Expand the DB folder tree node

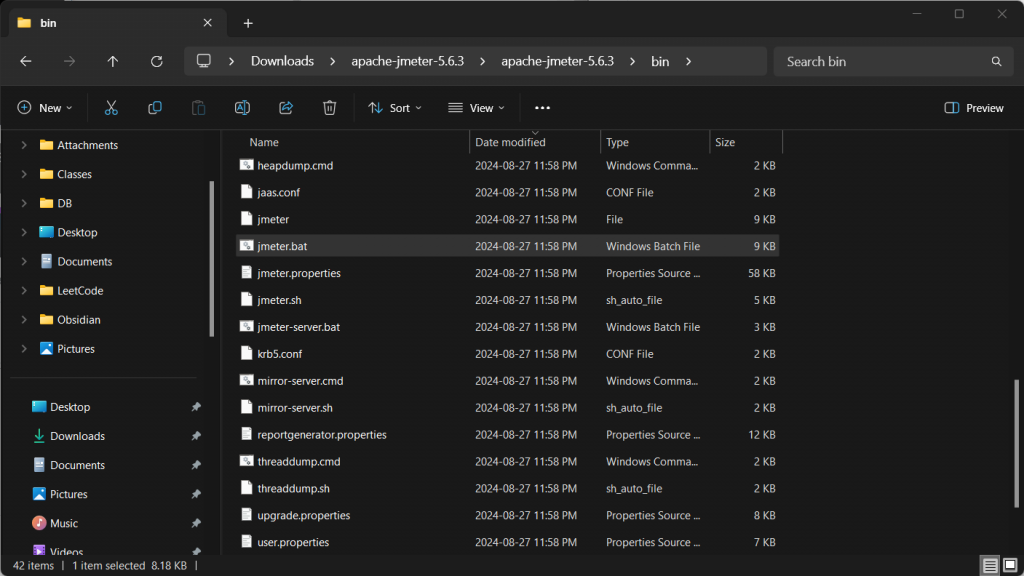point(24,203)
